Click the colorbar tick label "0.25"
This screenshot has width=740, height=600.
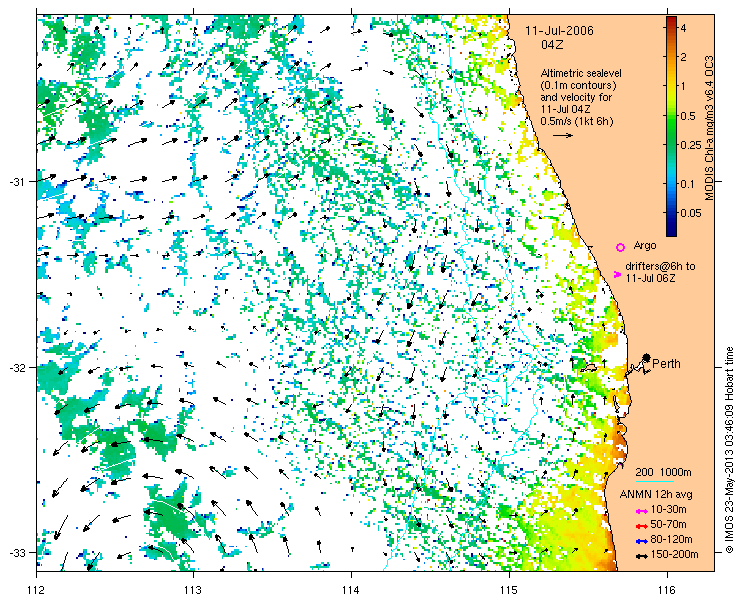pyautogui.click(x=691, y=144)
